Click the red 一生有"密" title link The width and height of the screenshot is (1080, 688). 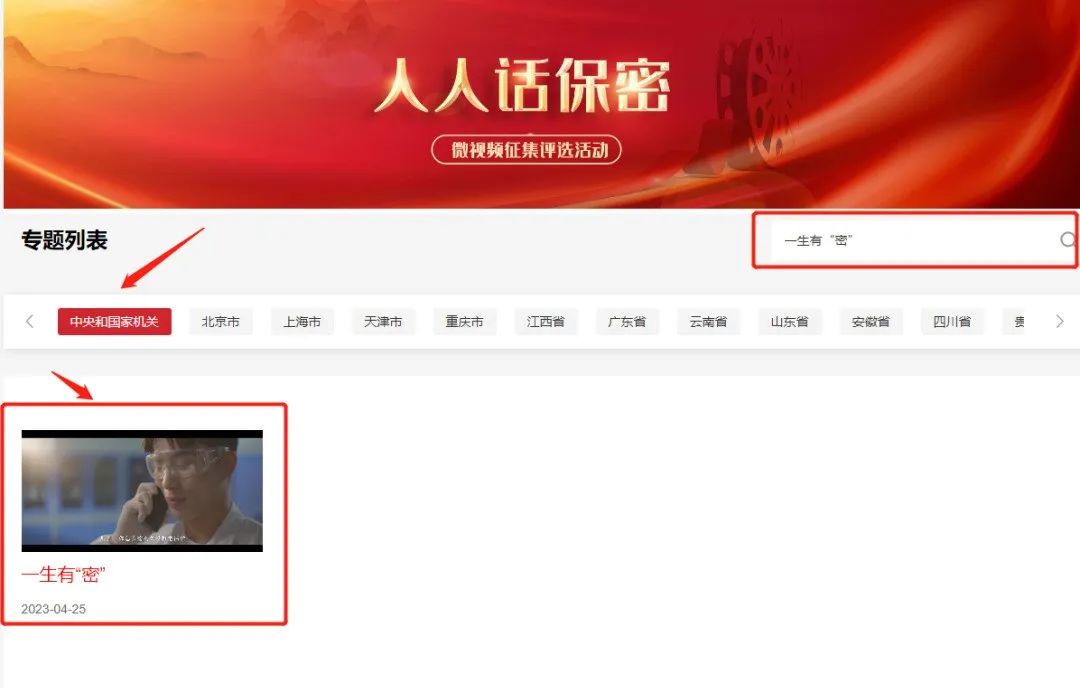point(63,574)
